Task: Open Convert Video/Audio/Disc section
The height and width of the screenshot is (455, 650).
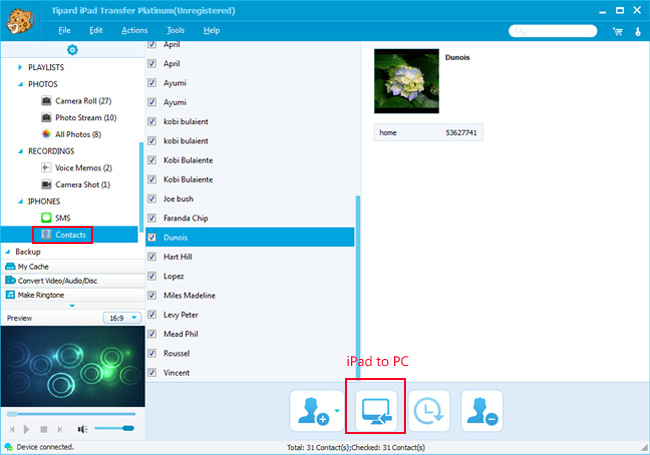Action: 73,281
